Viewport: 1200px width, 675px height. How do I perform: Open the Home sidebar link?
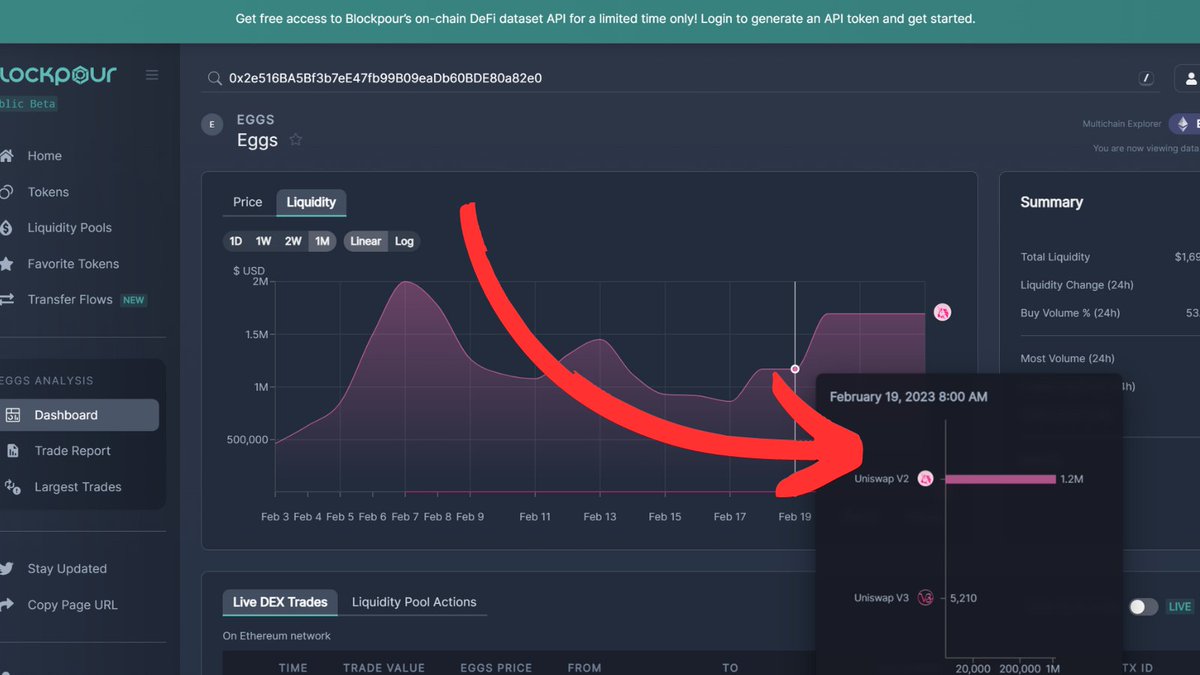click(x=45, y=156)
